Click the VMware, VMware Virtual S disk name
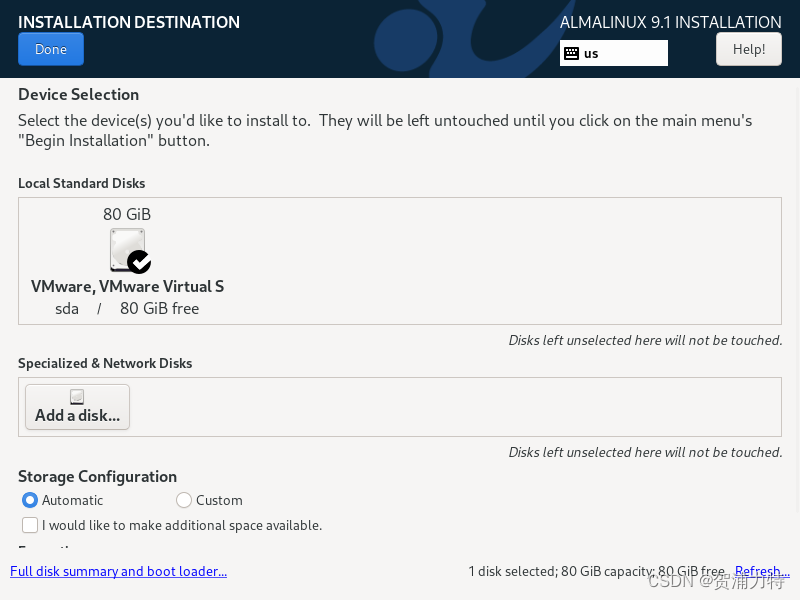 (x=128, y=287)
